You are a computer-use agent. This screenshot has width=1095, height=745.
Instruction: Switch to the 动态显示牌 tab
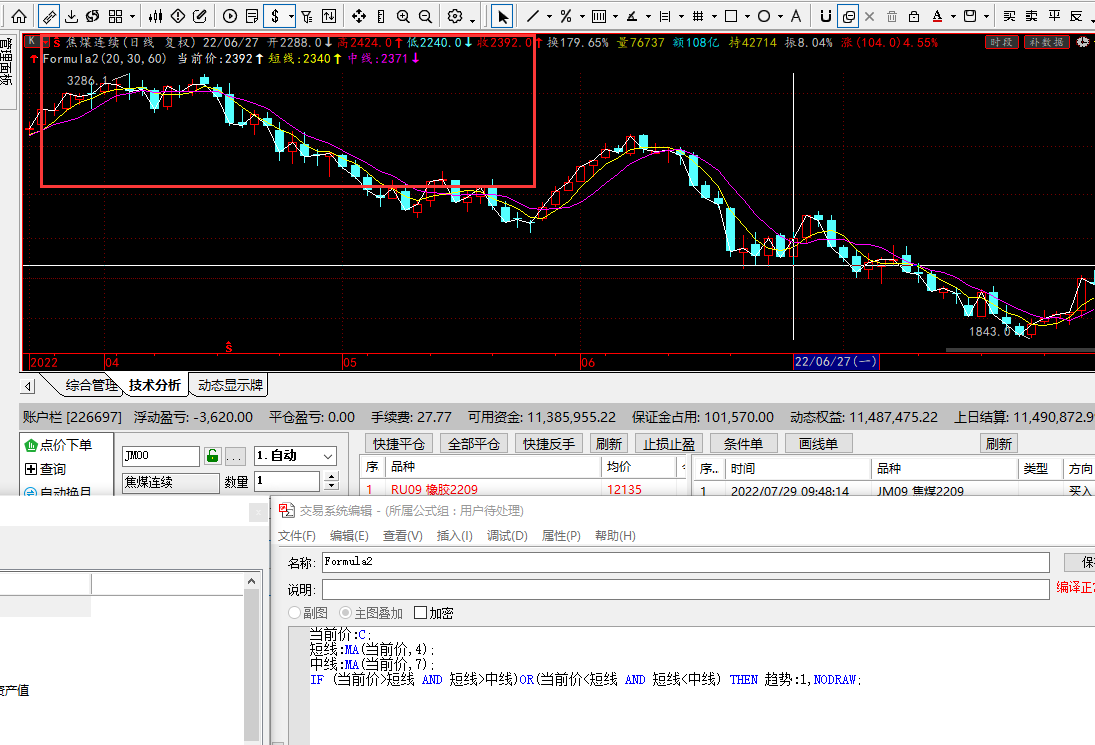pyautogui.click(x=230, y=385)
